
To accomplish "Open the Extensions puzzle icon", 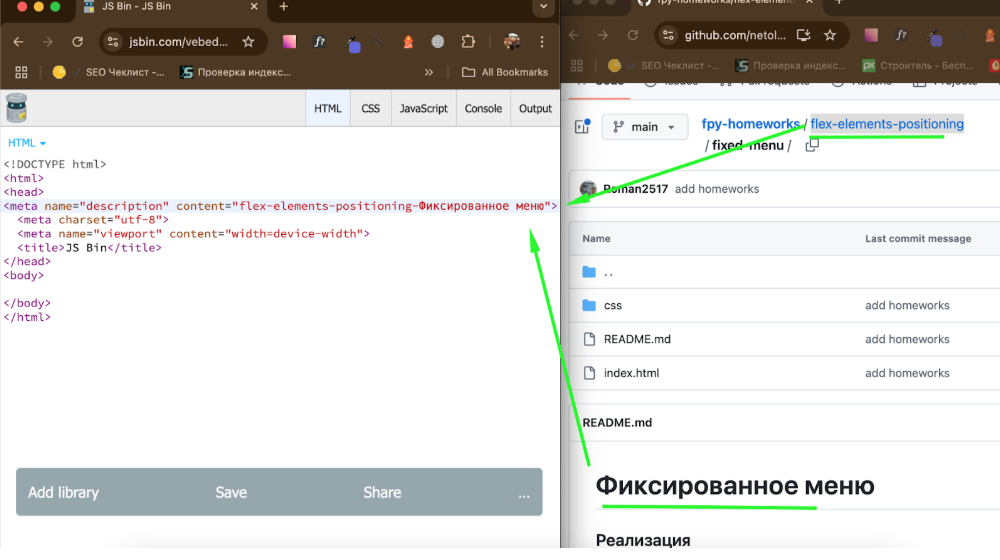I will click(468, 42).
